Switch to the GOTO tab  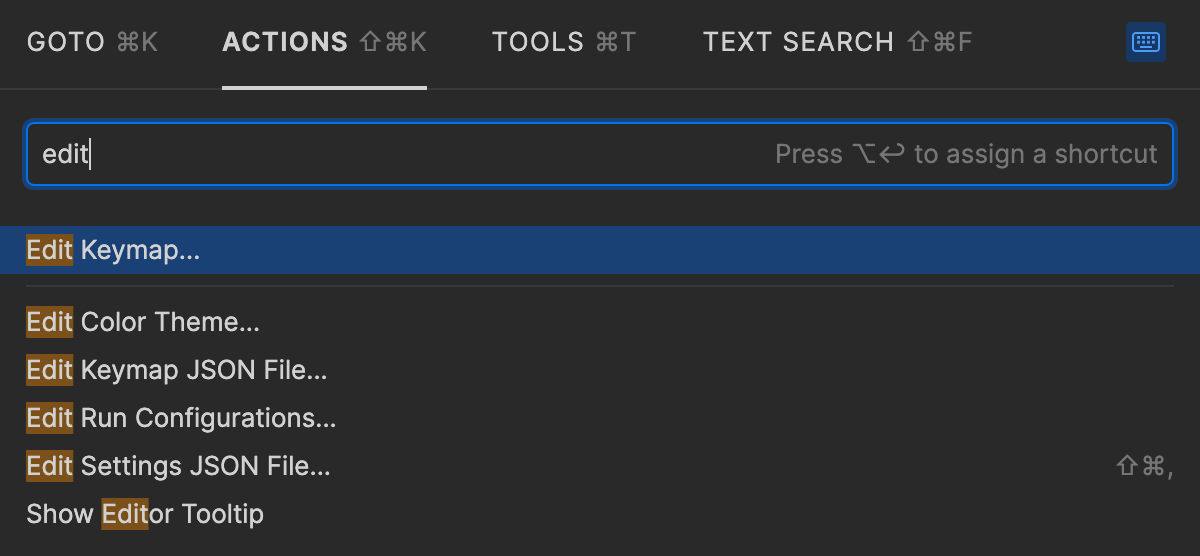tap(66, 42)
